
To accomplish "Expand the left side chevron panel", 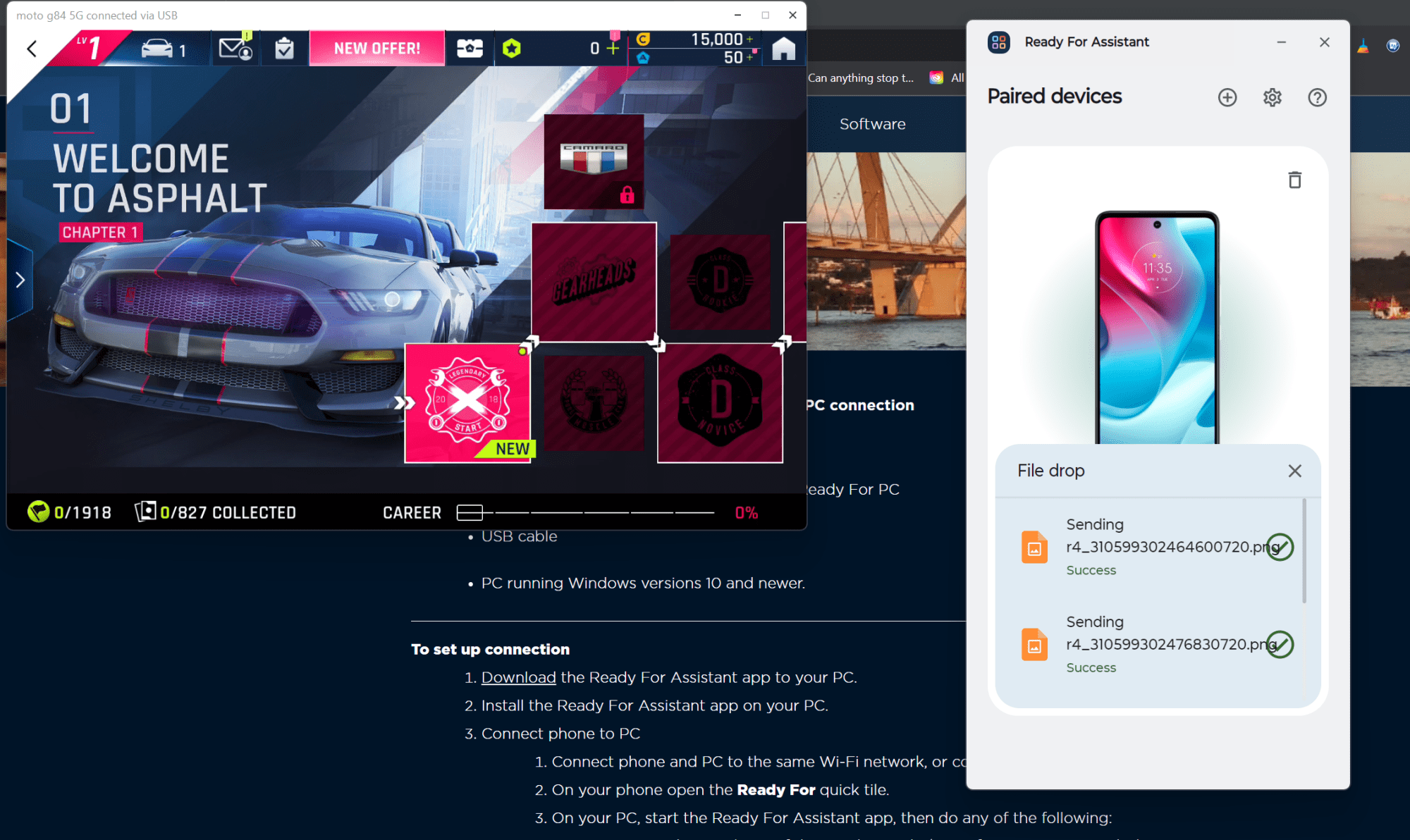I will click(x=20, y=280).
